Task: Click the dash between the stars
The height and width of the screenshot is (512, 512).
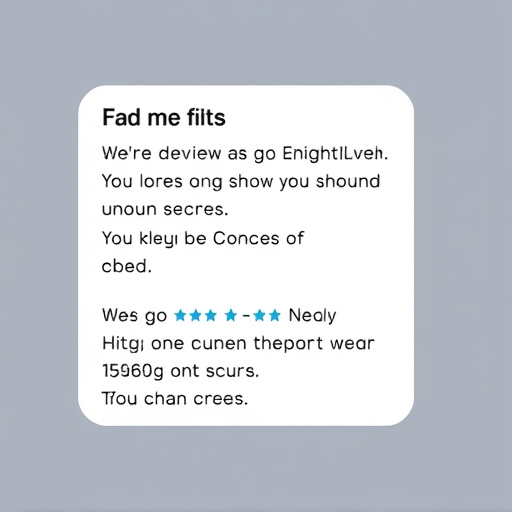Action: point(246,315)
